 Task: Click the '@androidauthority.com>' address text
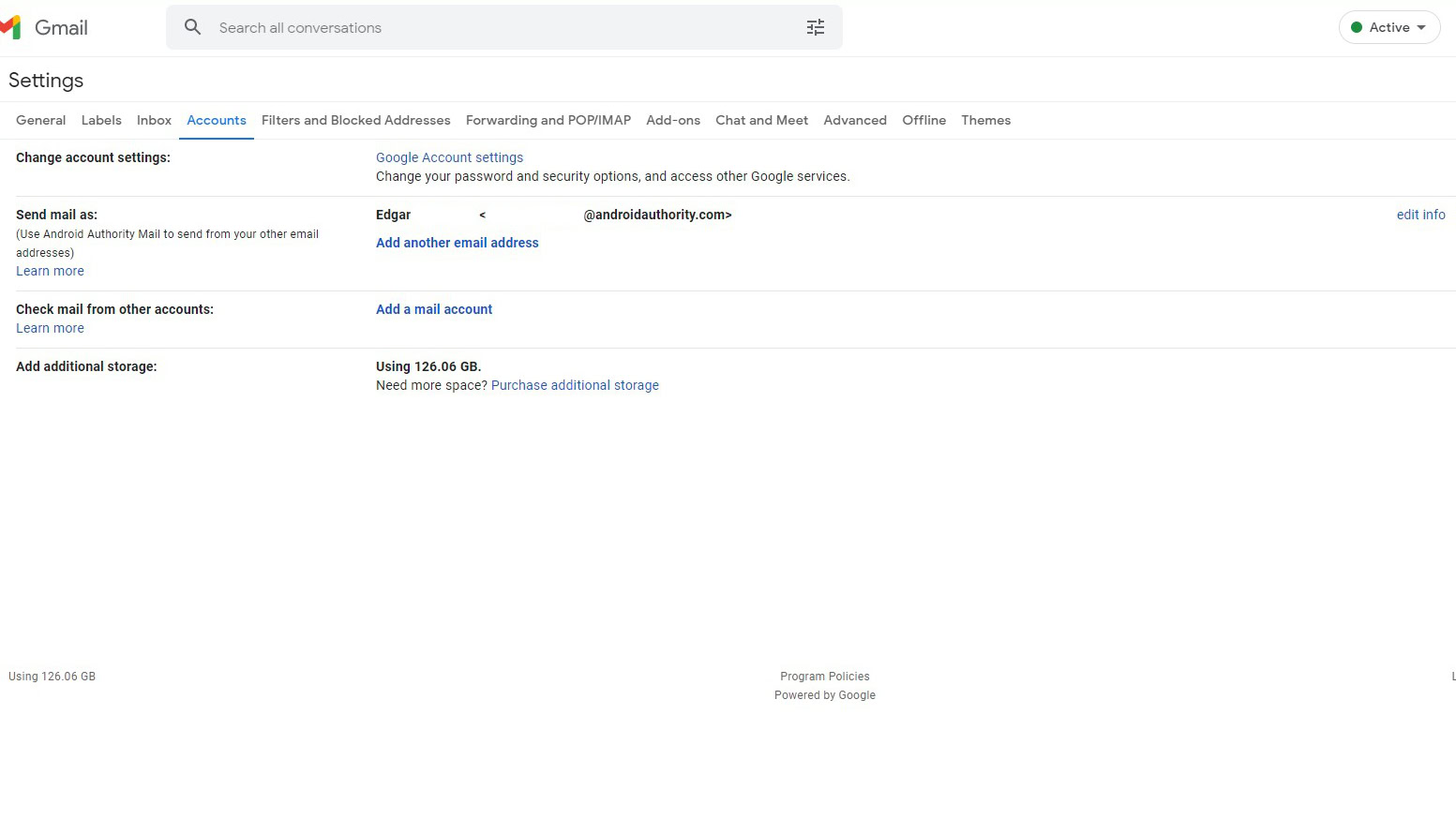point(657,215)
